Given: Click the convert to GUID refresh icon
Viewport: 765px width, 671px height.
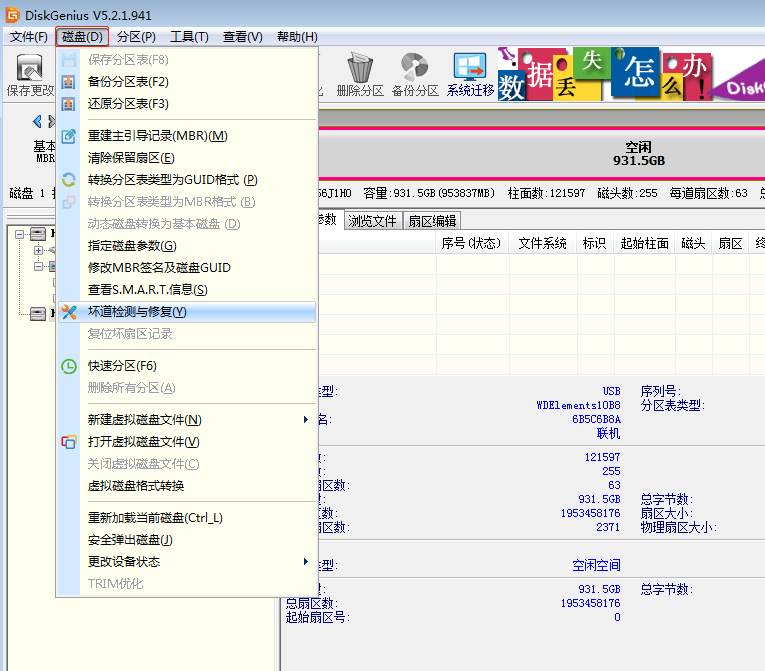Looking at the screenshot, I should [x=68, y=180].
